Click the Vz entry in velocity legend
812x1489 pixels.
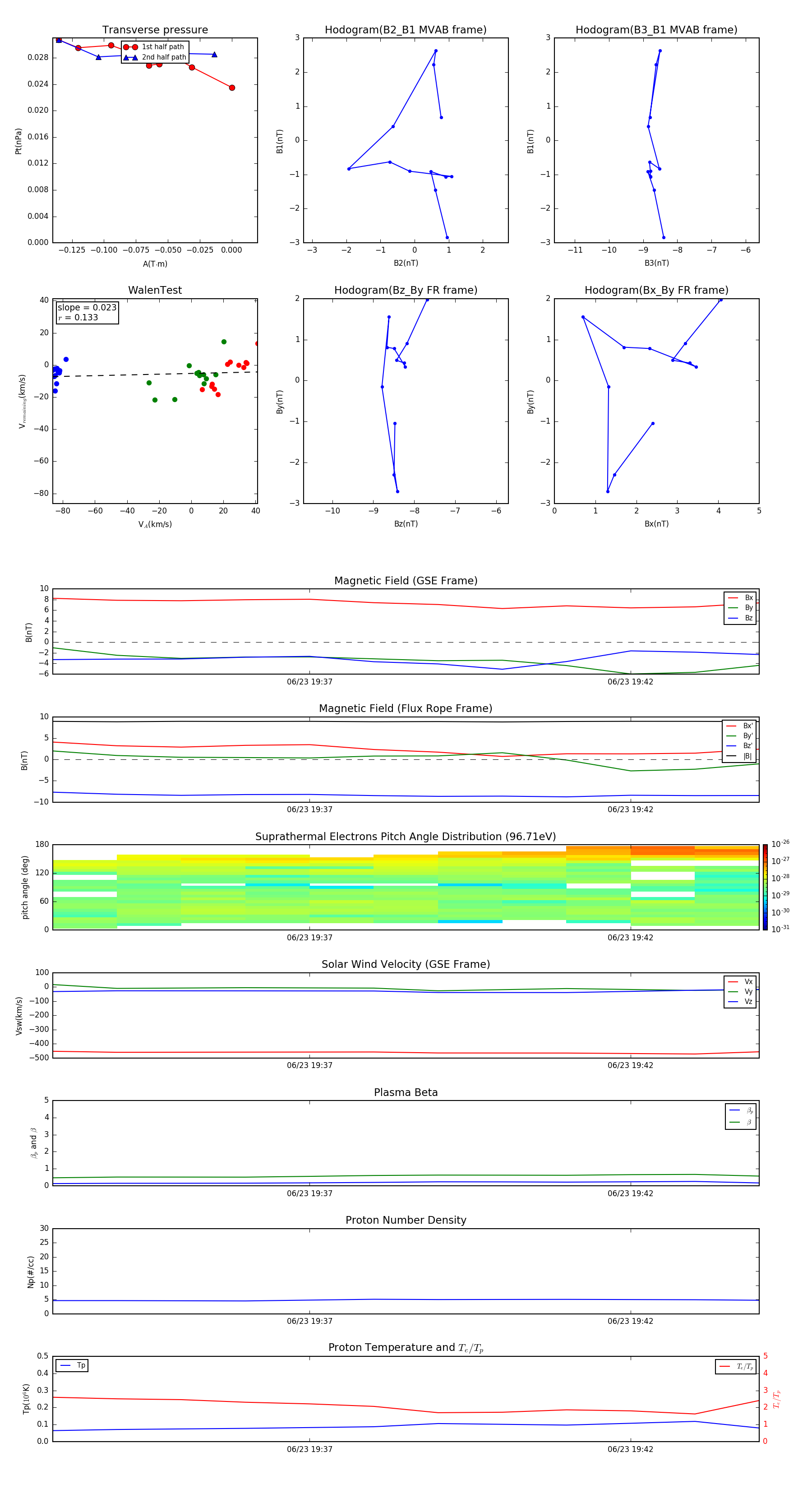[x=740, y=1002]
